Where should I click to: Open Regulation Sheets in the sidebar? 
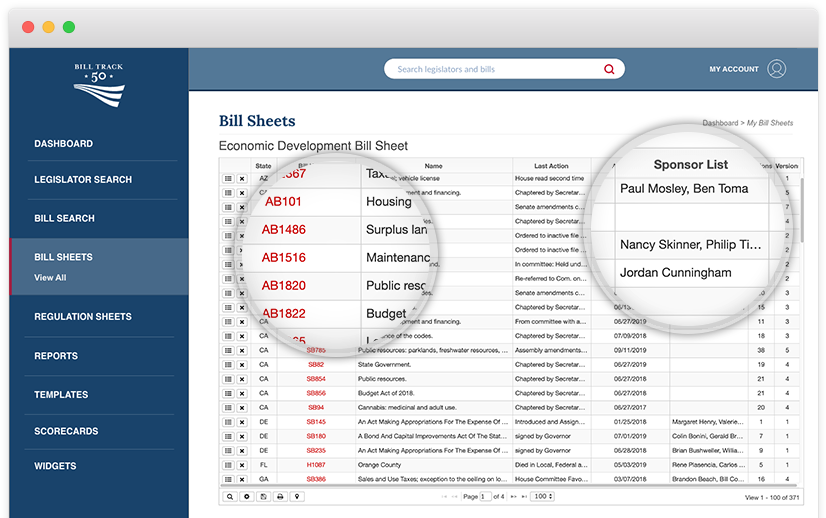pos(83,317)
